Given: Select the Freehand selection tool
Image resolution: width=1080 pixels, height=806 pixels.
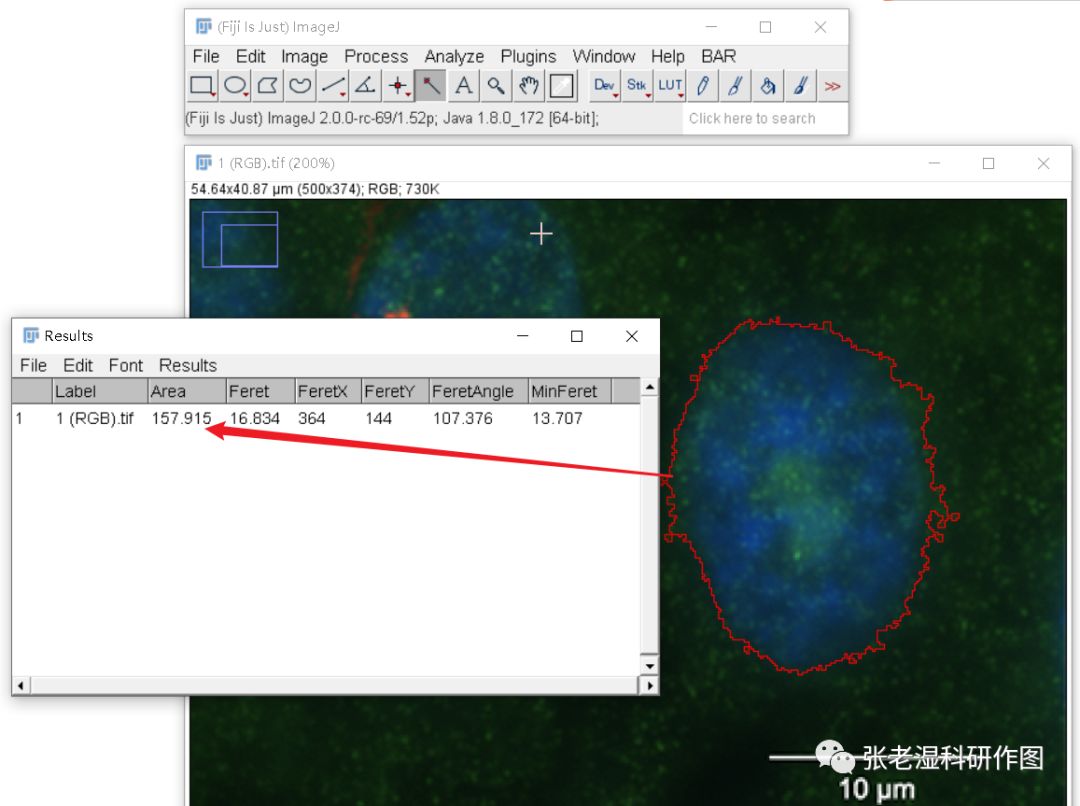Looking at the screenshot, I should click(x=300, y=86).
